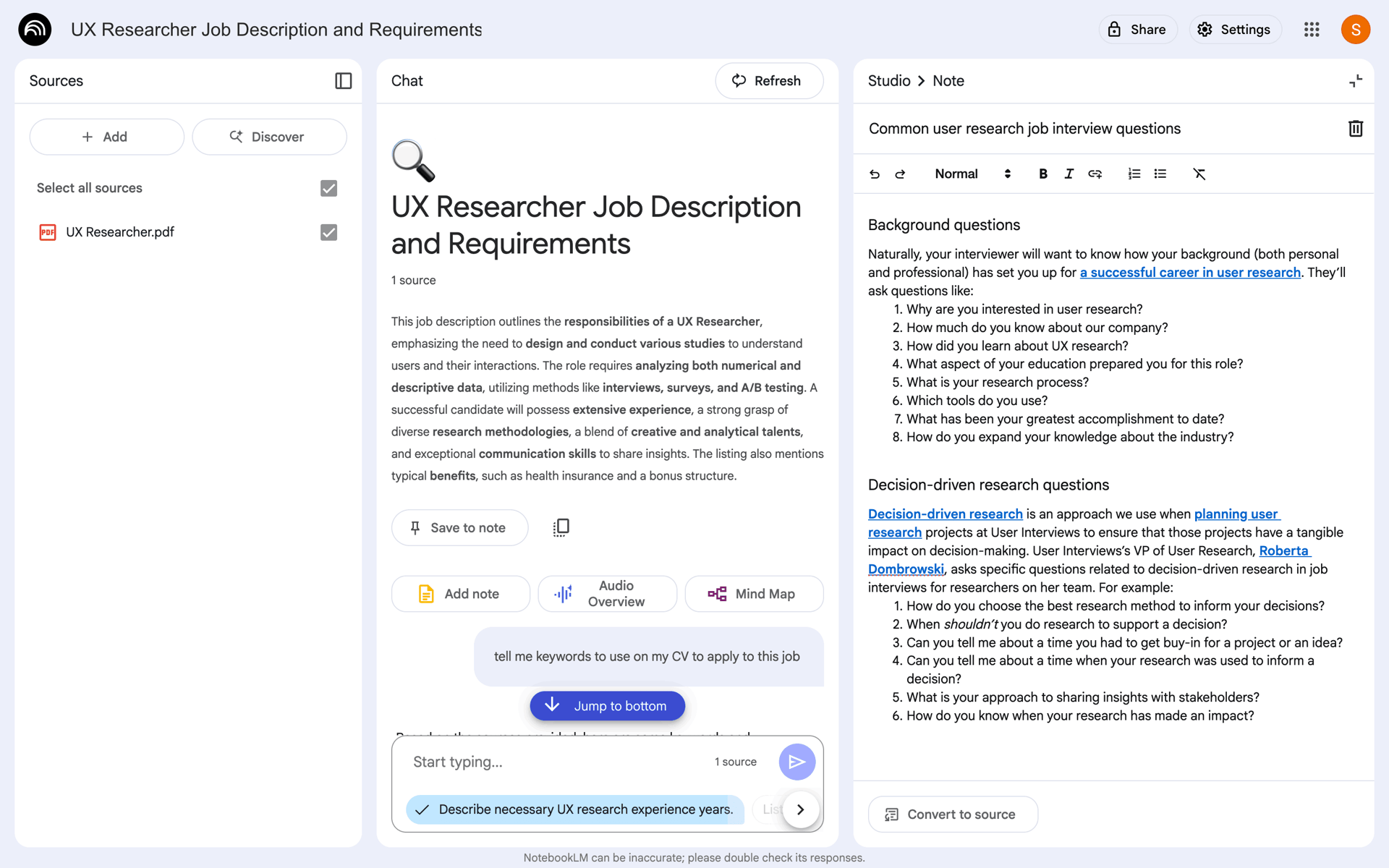Open the Mind Map
The image size is (1389, 868).
754,594
